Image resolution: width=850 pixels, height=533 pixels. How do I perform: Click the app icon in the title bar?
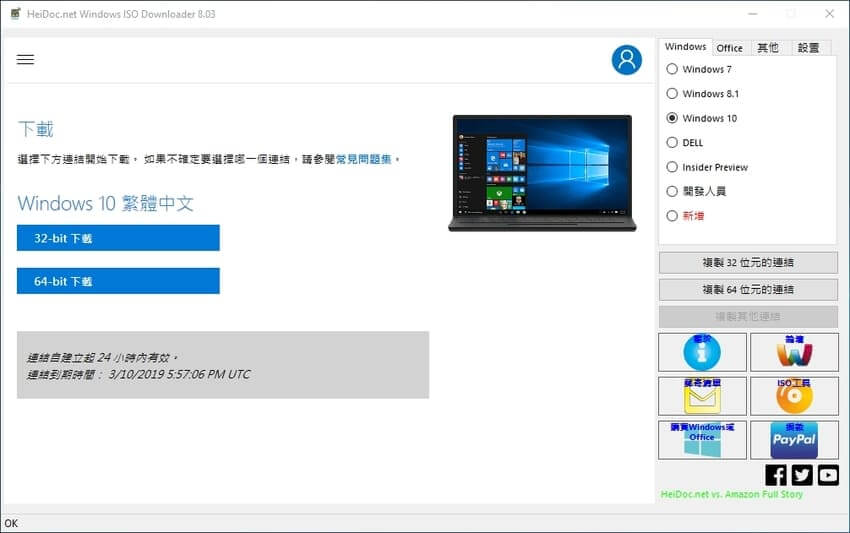pyautogui.click(x=15, y=14)
